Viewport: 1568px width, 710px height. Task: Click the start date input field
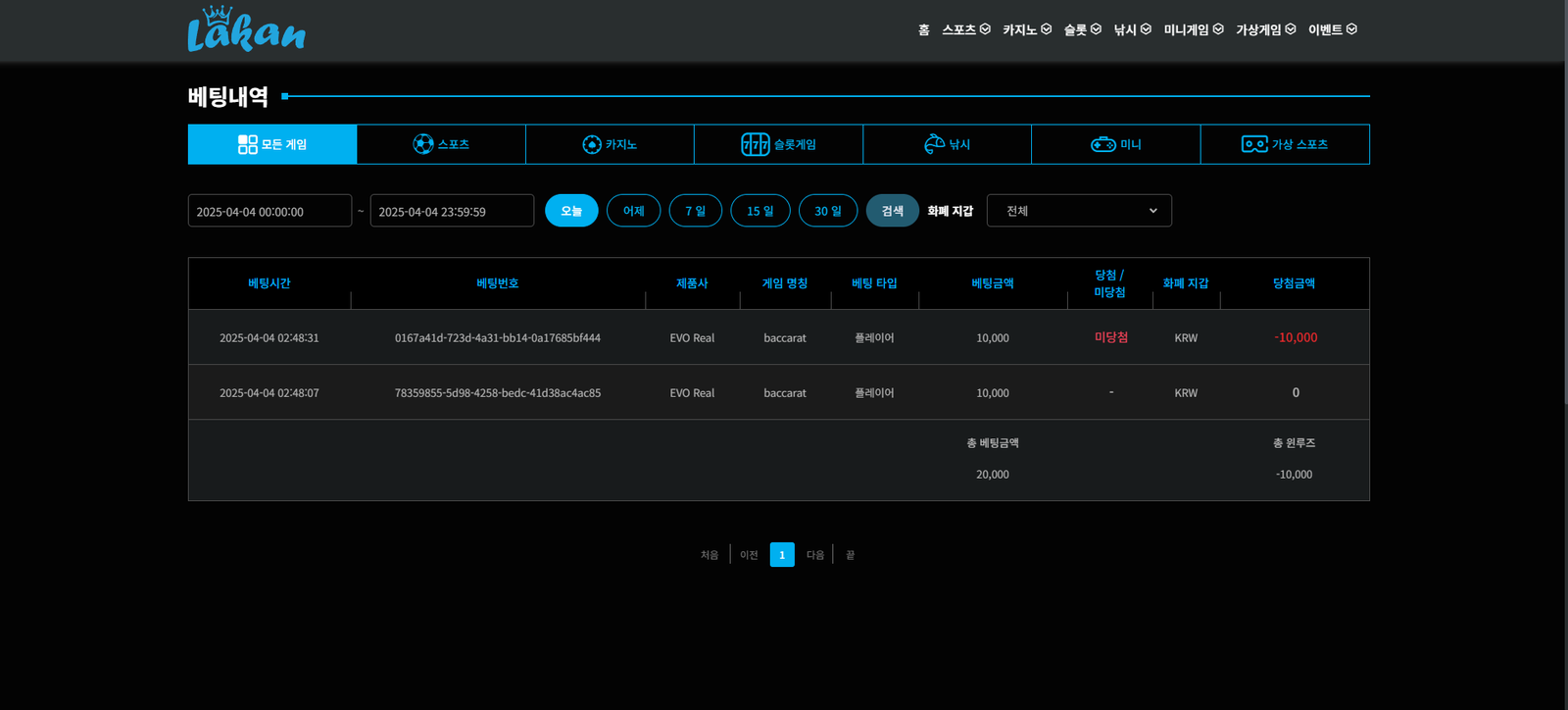pos(269,211)
